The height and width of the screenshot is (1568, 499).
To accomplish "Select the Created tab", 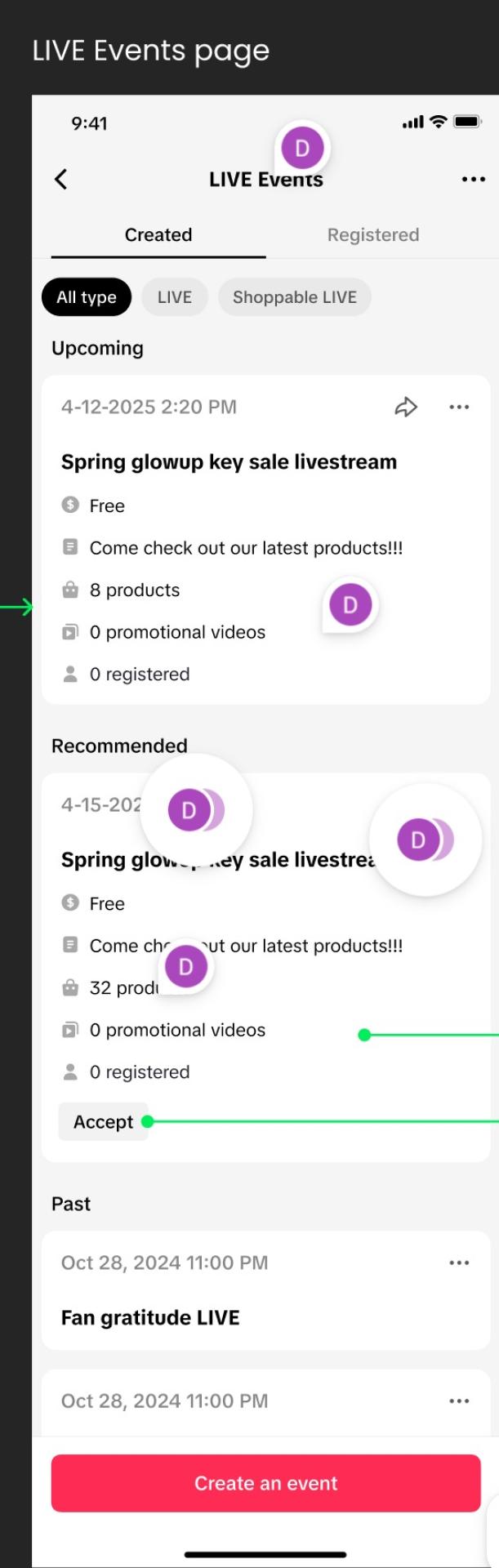I will pos(158,234).
